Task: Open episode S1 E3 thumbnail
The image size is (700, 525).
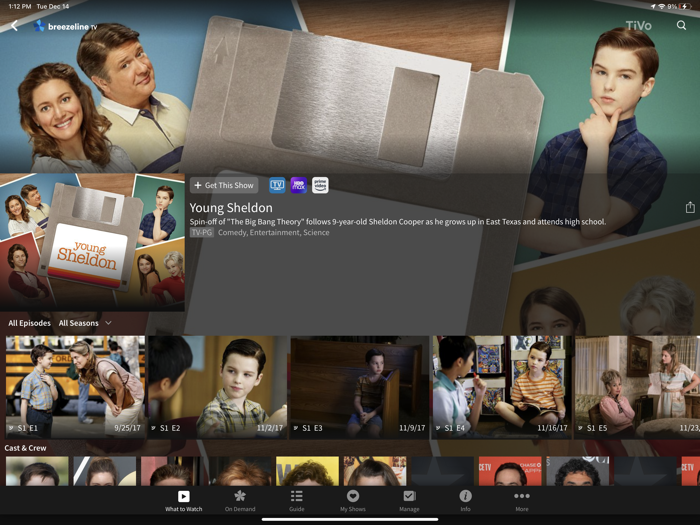Action: coord(360,387)
